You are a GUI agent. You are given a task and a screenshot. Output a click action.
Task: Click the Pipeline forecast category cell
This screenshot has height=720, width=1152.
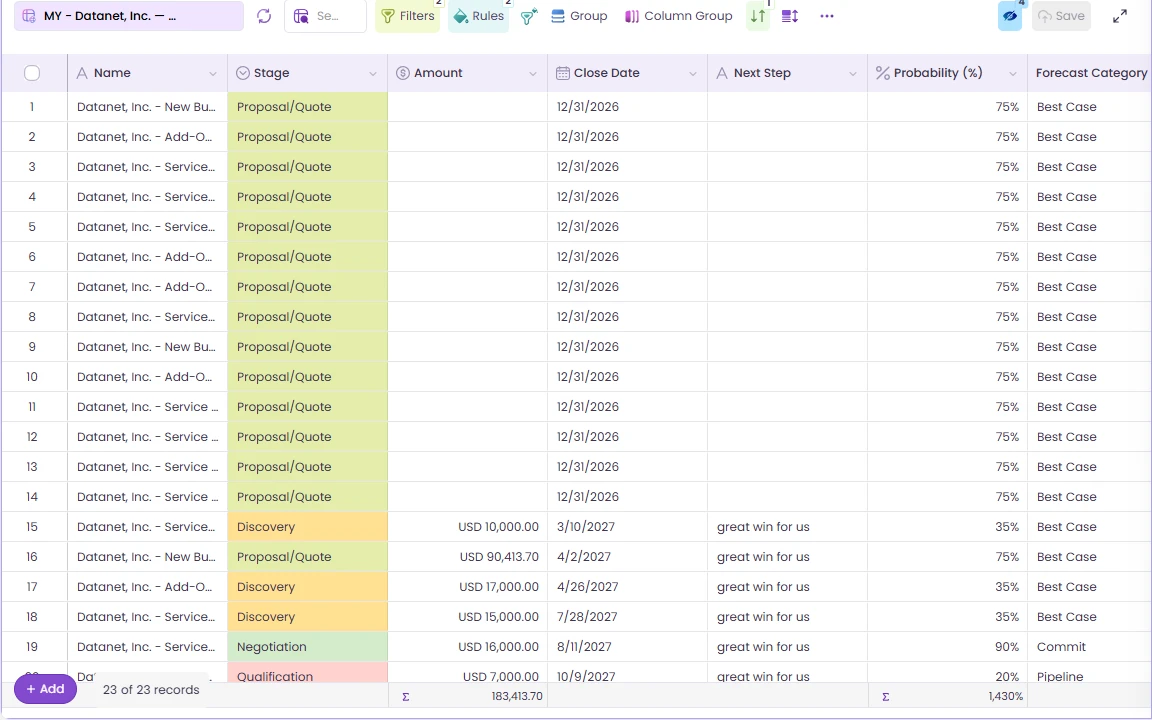coord(1090,673)
